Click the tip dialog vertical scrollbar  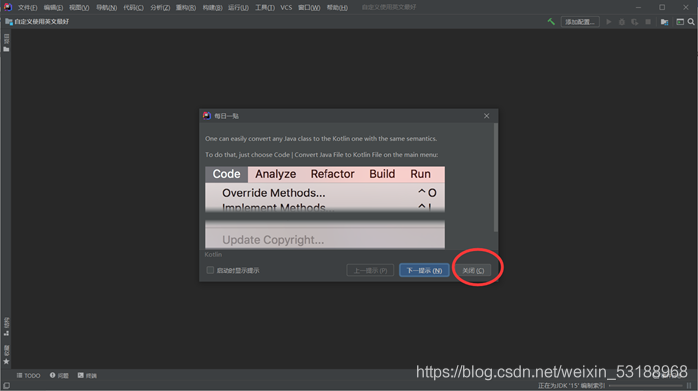[495, 177]
